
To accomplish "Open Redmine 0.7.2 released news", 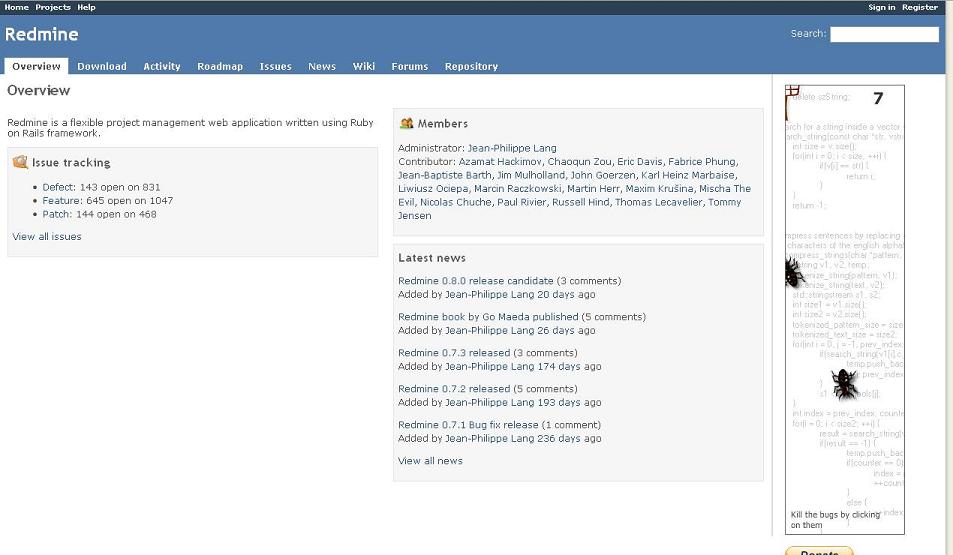I will coord(454,388).
